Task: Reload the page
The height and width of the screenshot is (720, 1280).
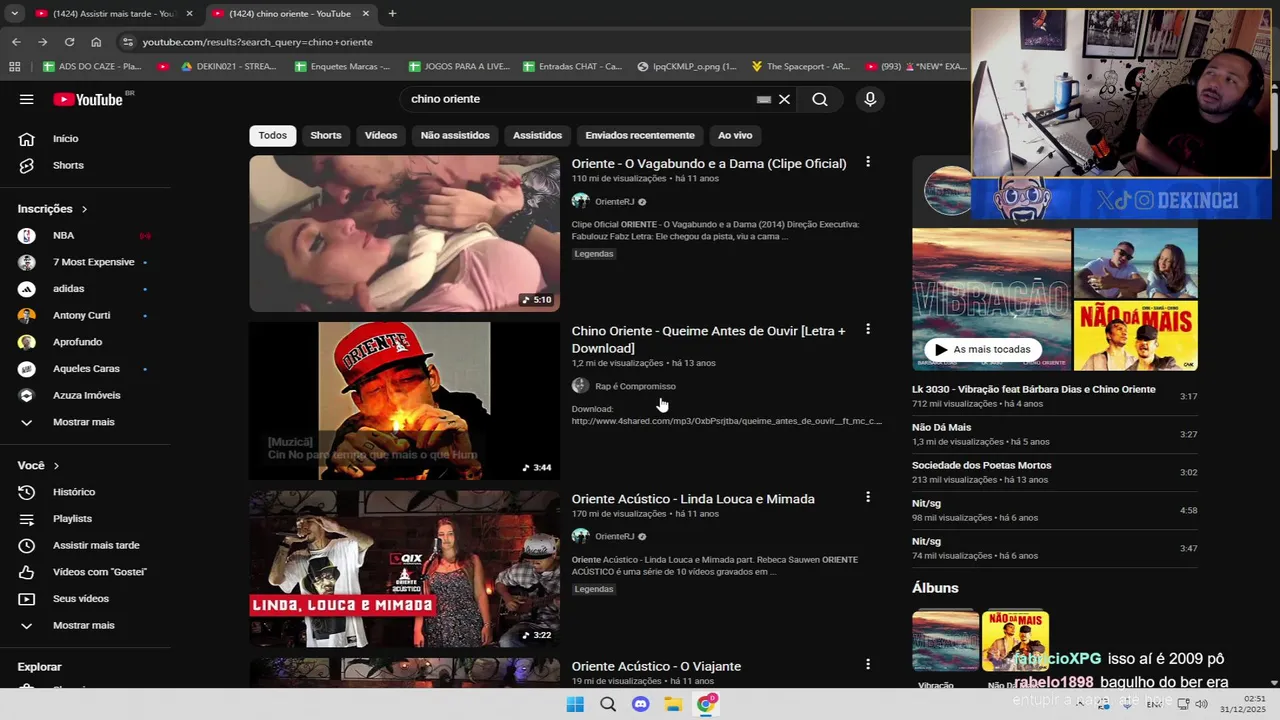Action: tap(69, 42)
